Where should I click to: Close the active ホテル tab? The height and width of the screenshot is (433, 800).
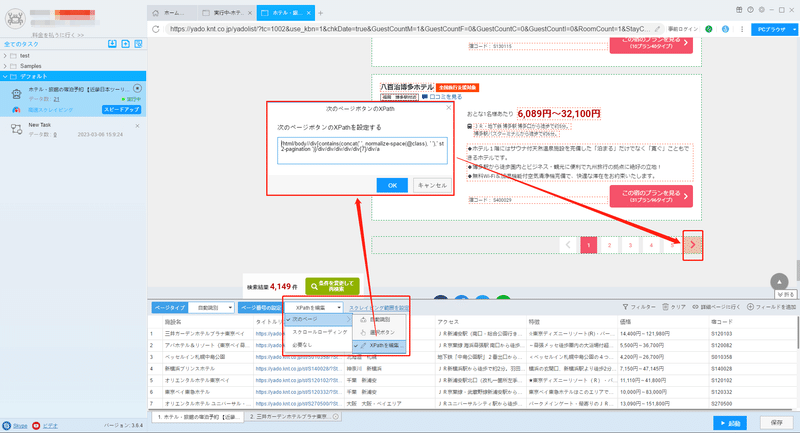[309, 13]
